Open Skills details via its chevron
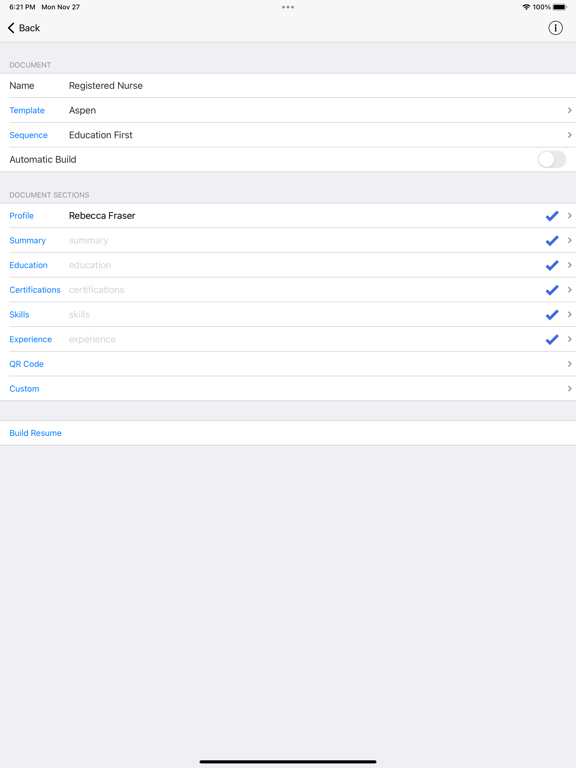The height and width of the screenshot is (768, 576). pos(569,314)
